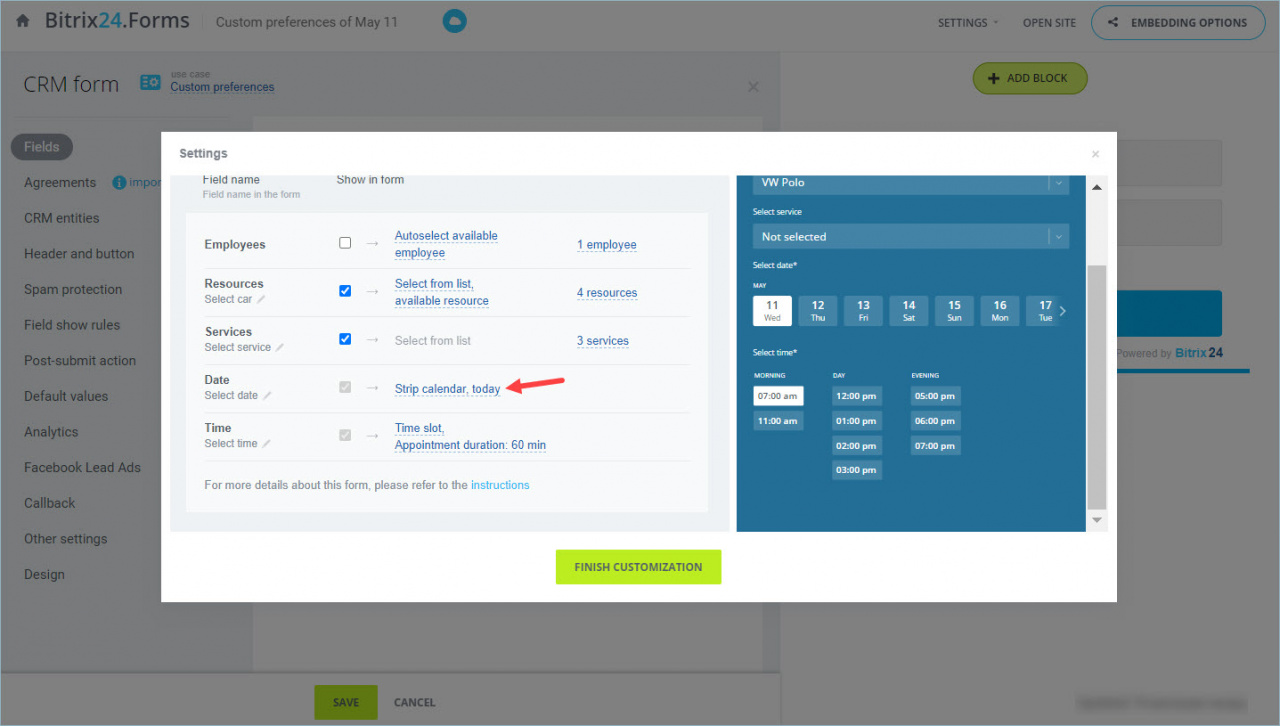
Task: Open the Spam protection section
Action: pos(73,289)
